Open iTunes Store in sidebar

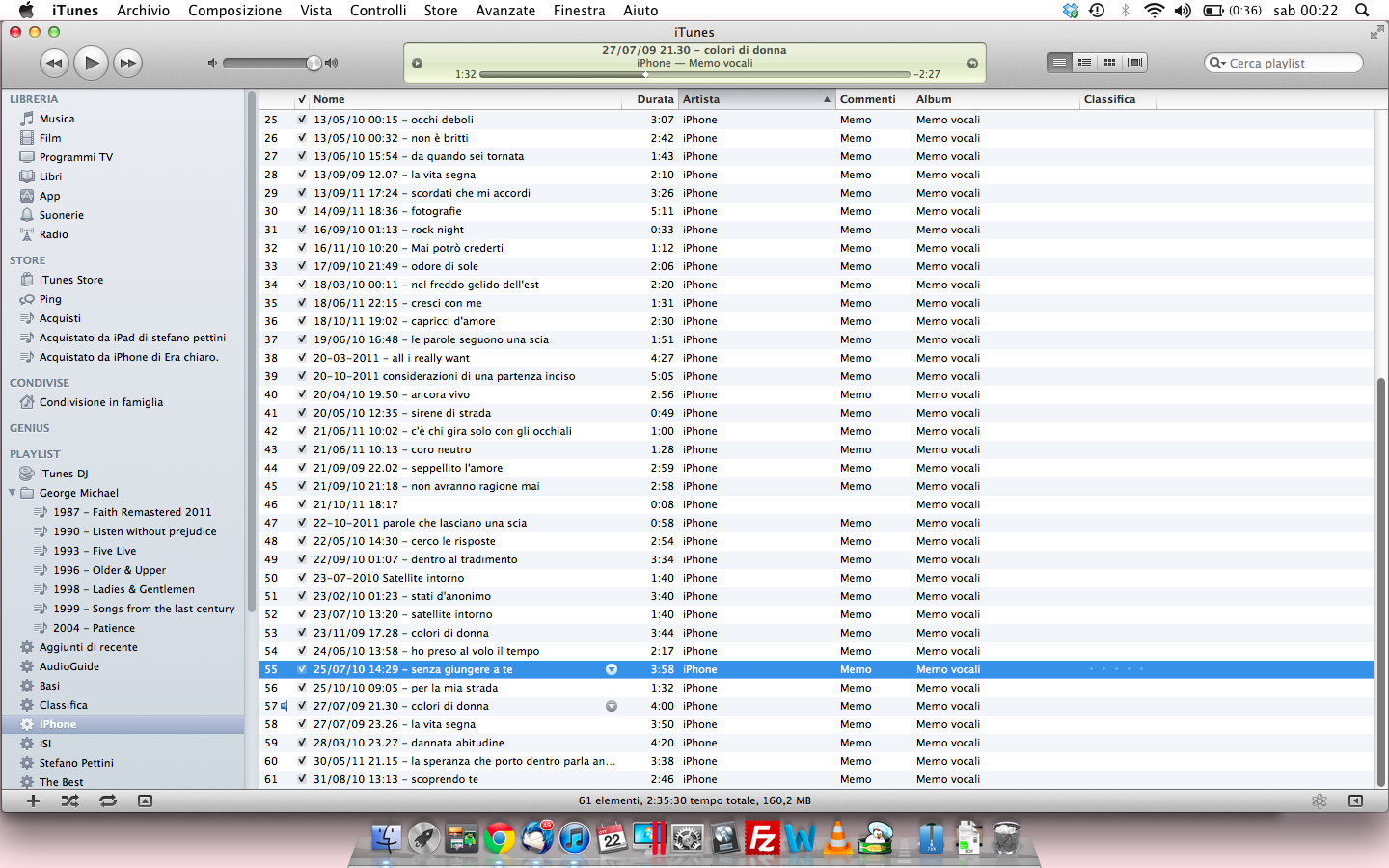click(70, 280)
